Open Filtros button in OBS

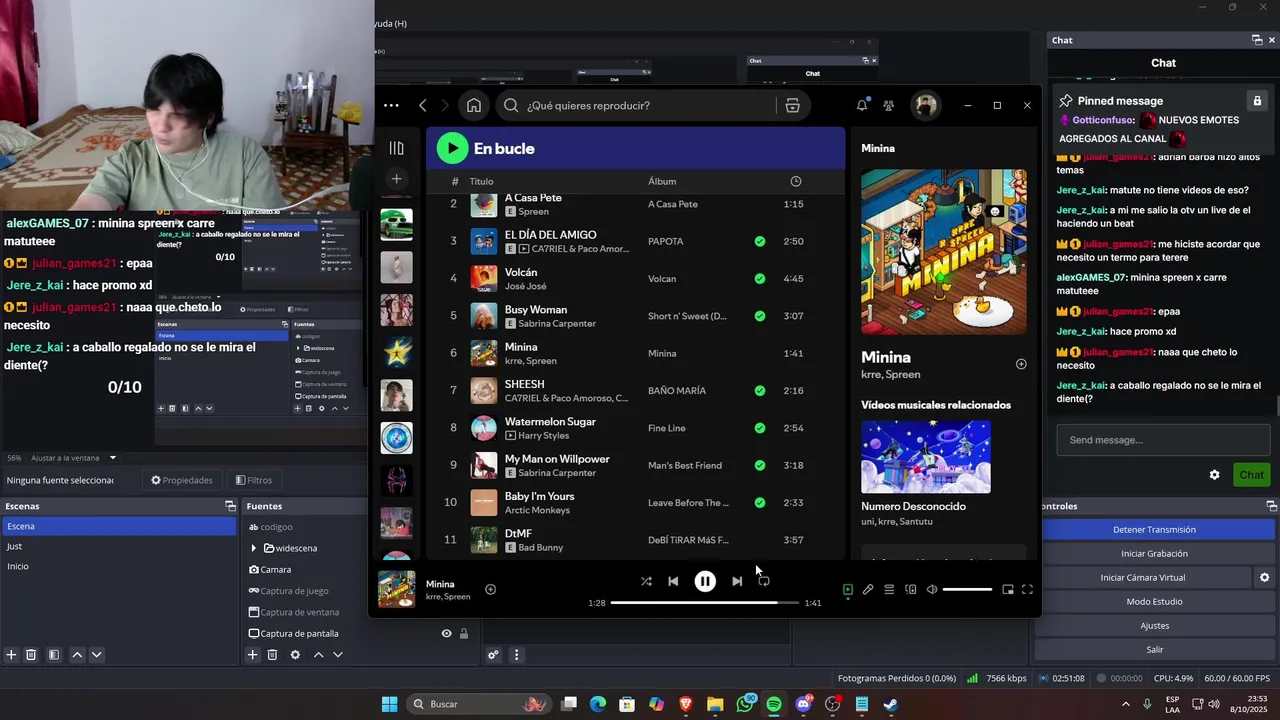click(253, 480)
